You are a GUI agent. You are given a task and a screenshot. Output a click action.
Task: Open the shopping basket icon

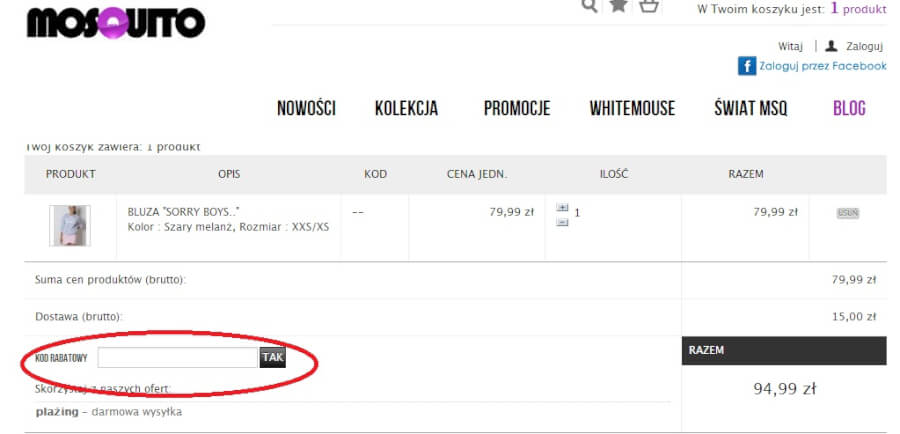pos(649,6)
